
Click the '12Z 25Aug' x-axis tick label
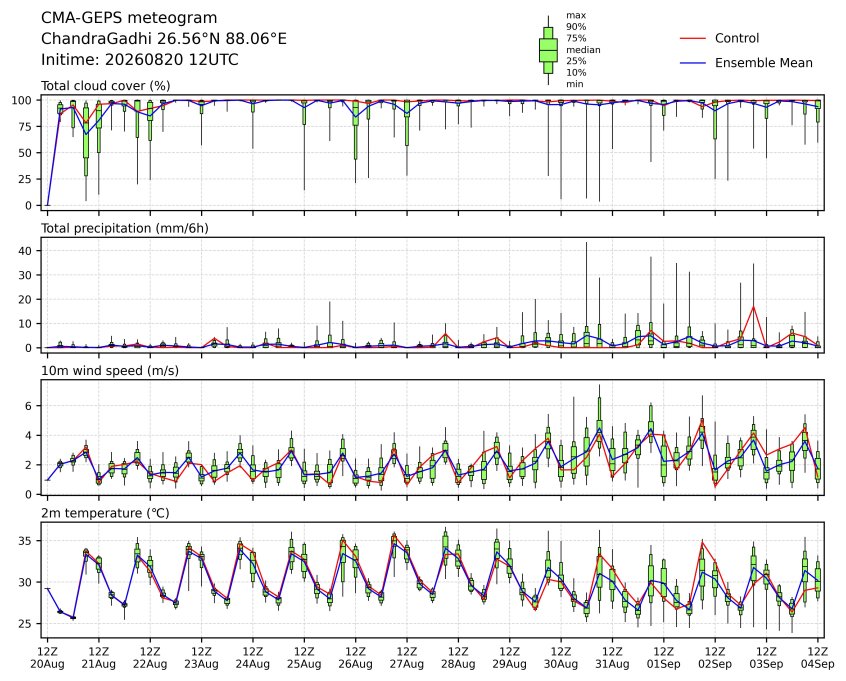(304, 658)
